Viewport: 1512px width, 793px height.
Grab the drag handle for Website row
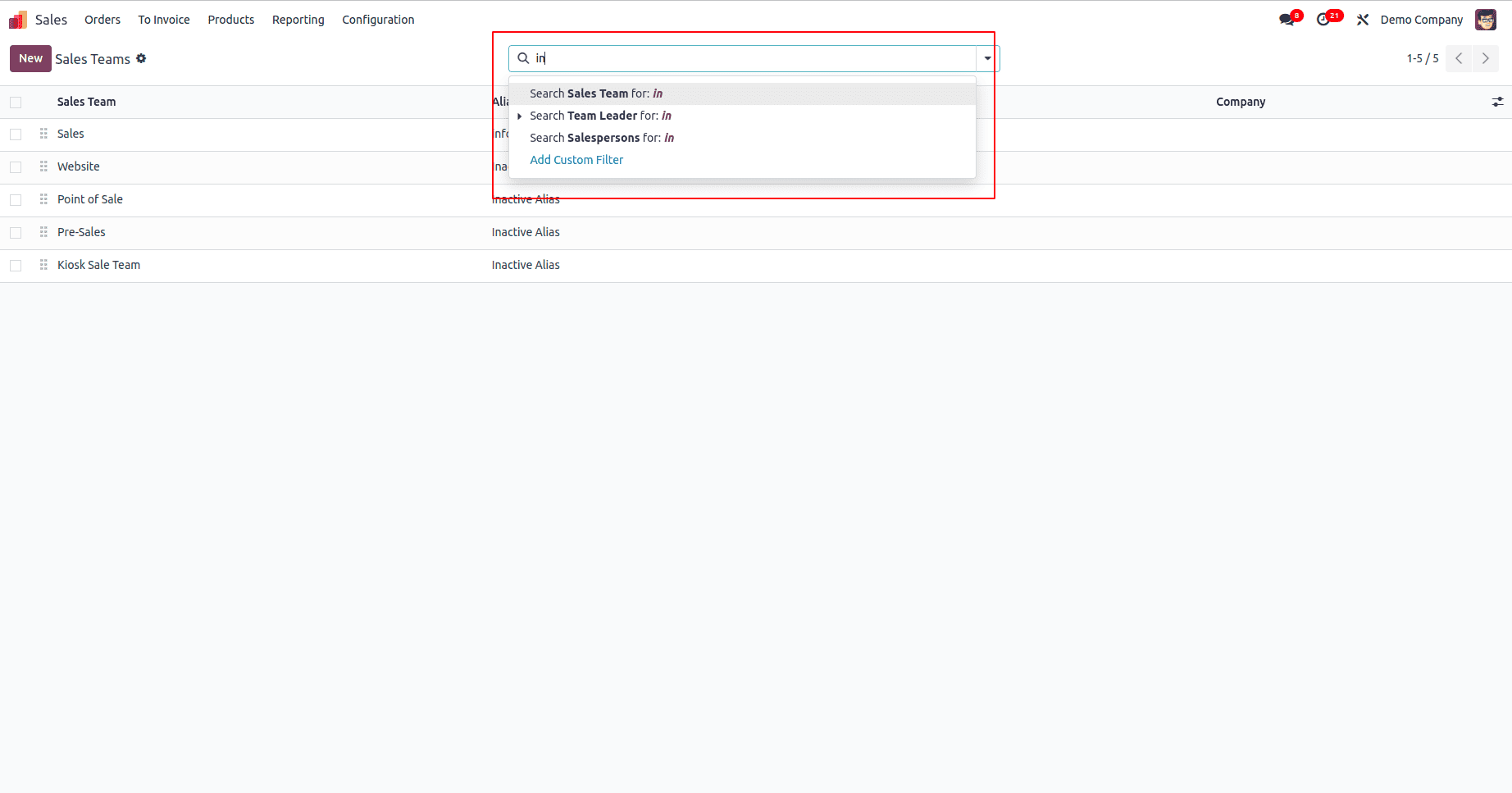tap(43, 166)
